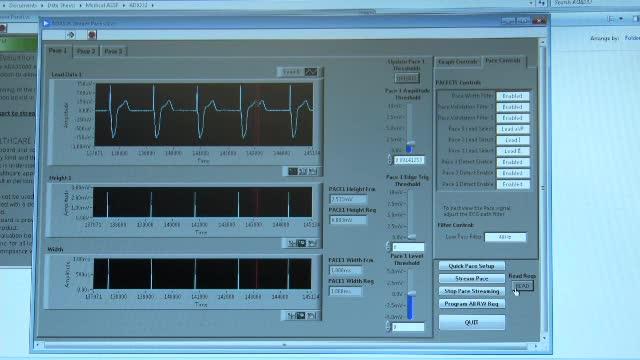Toggle the Pace 3 Detect Enable switch
Screen dimensions: 640x360
point(513,184)
